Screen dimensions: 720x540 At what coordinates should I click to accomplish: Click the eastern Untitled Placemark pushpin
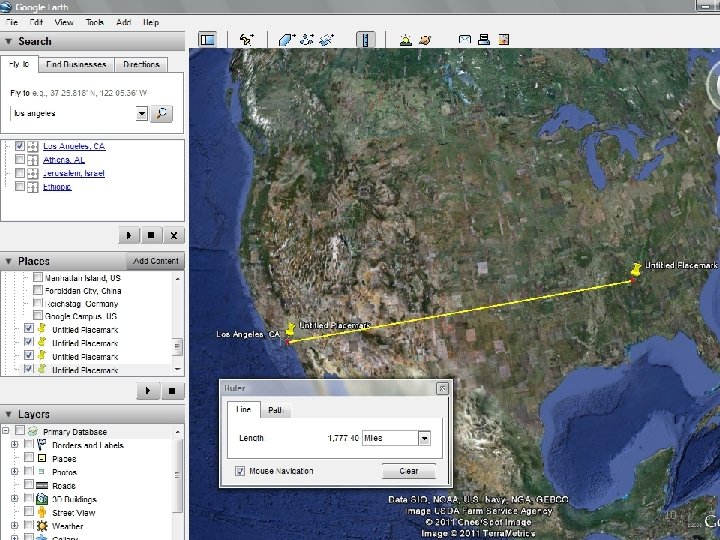click(x=636, y=270)
